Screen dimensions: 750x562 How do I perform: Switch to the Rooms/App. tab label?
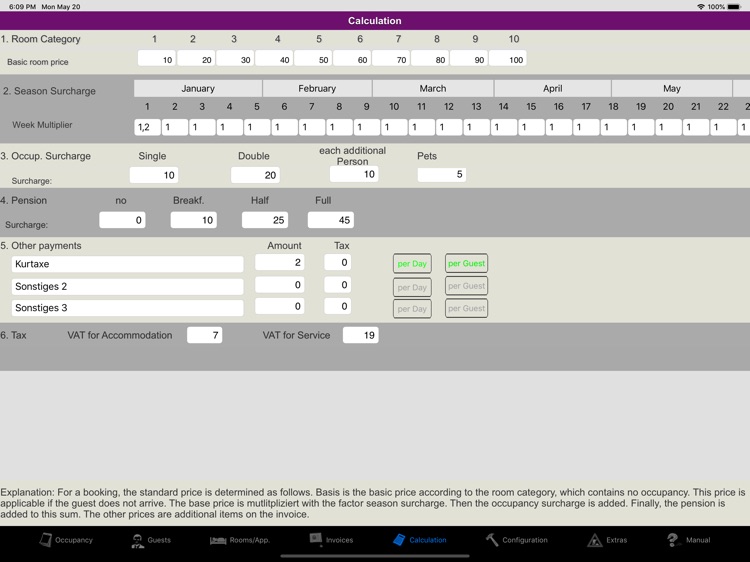[x=250, y=540]
